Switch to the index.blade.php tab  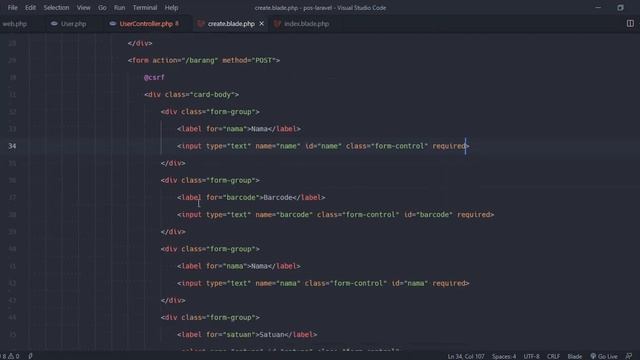pos(306,24)
